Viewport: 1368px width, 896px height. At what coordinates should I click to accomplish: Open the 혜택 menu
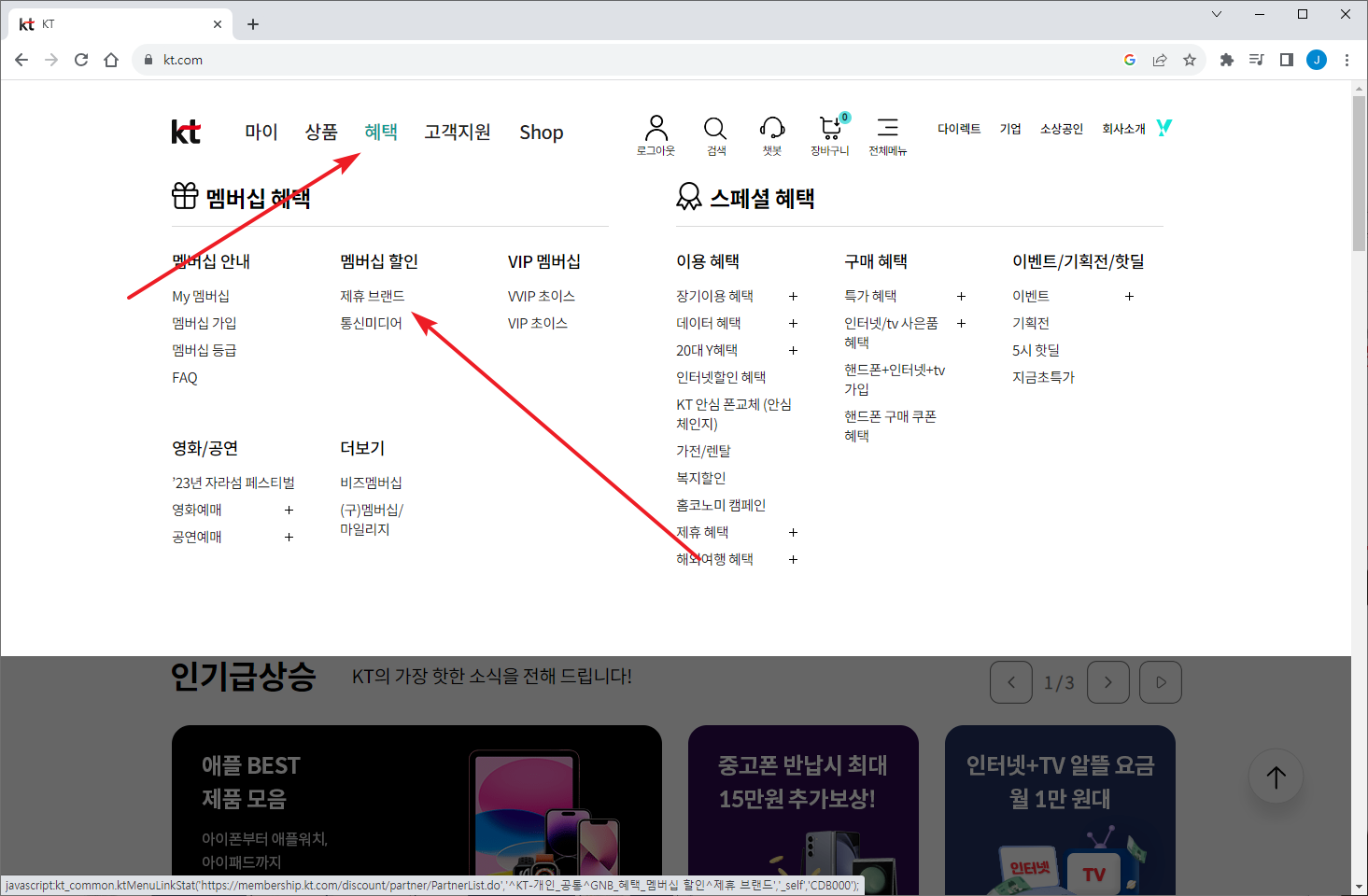pos(381,132)
